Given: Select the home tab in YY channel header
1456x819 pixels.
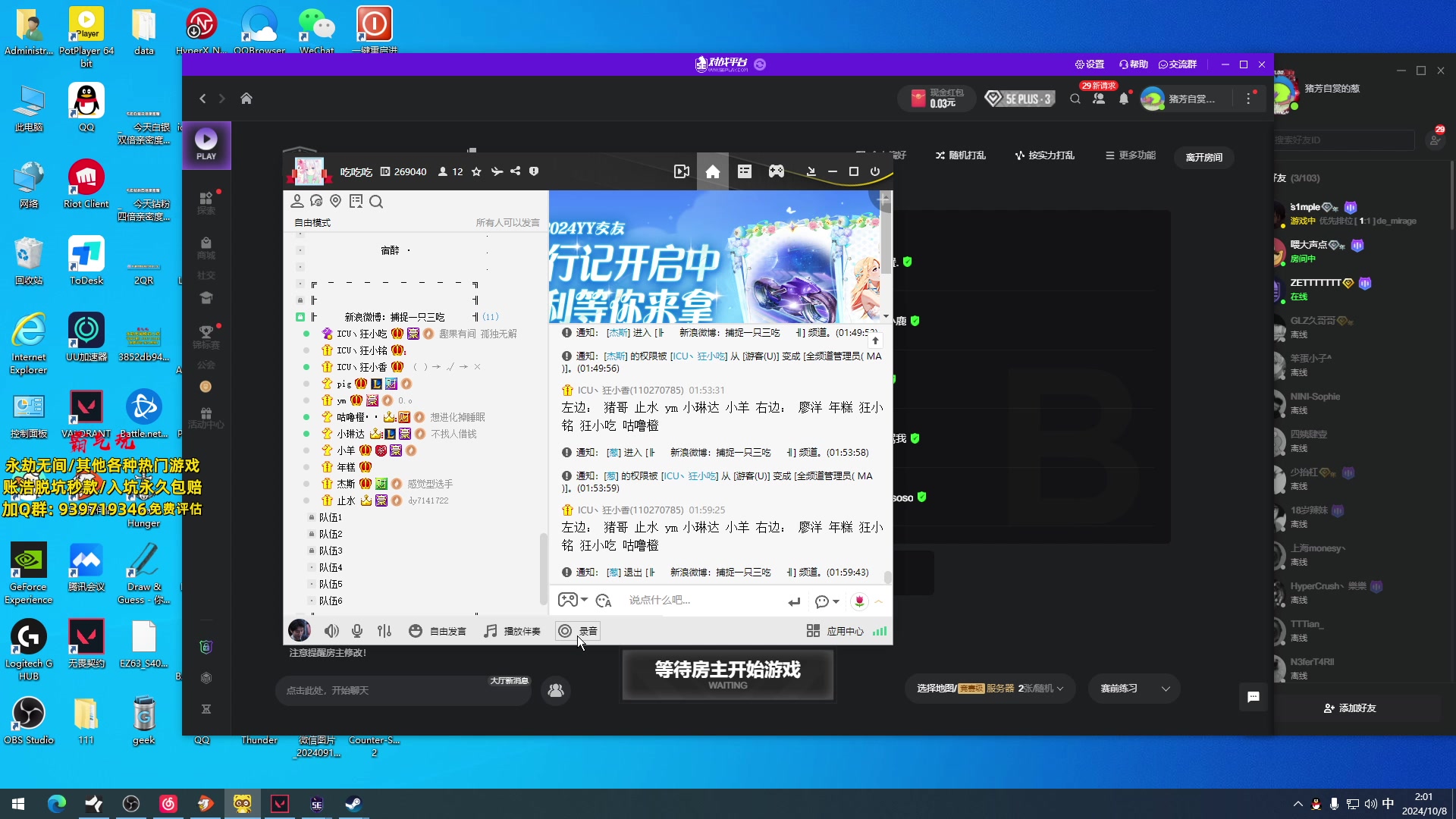Looking at the screenshot, I should 713,172.
